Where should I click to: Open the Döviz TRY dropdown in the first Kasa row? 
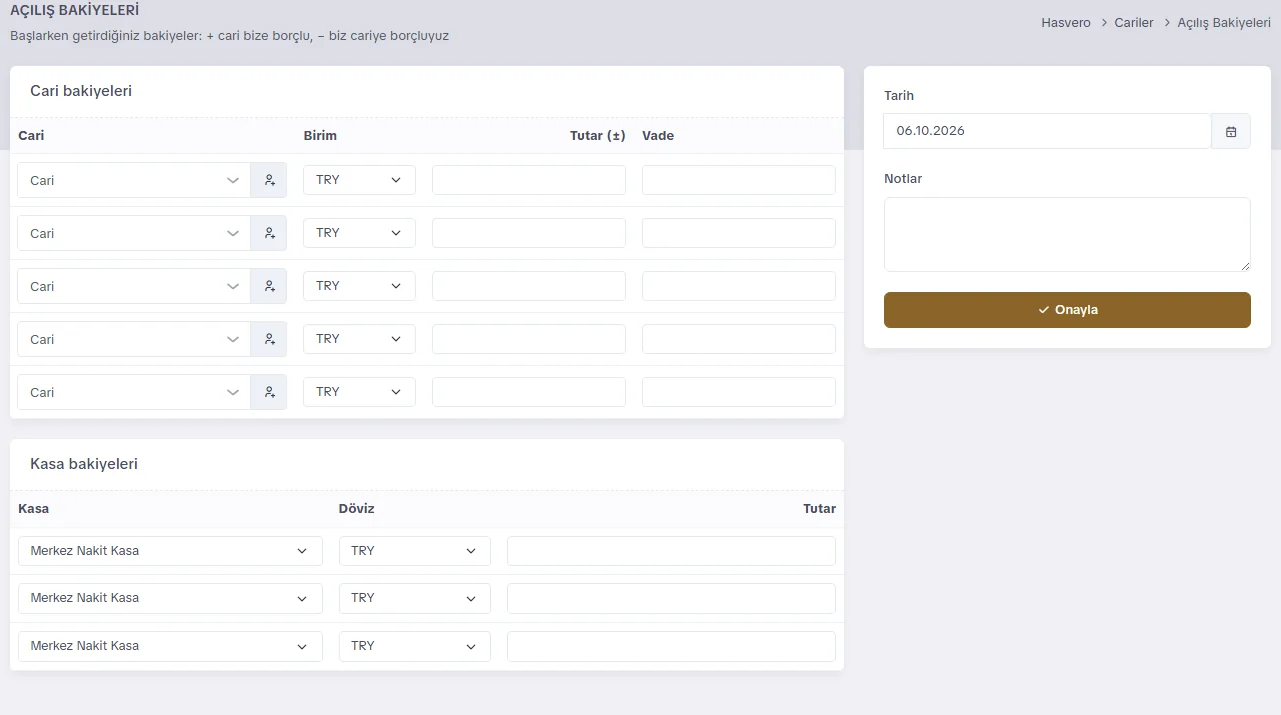pos(415,551)
